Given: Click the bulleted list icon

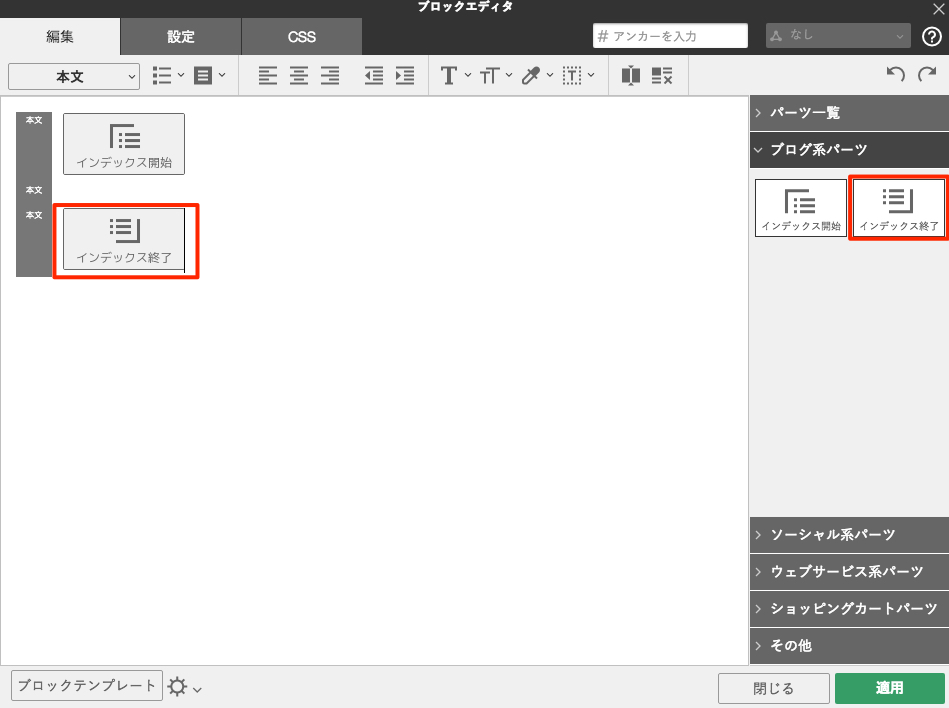Looking at the screenshot, I should click(x=162, y=76).
